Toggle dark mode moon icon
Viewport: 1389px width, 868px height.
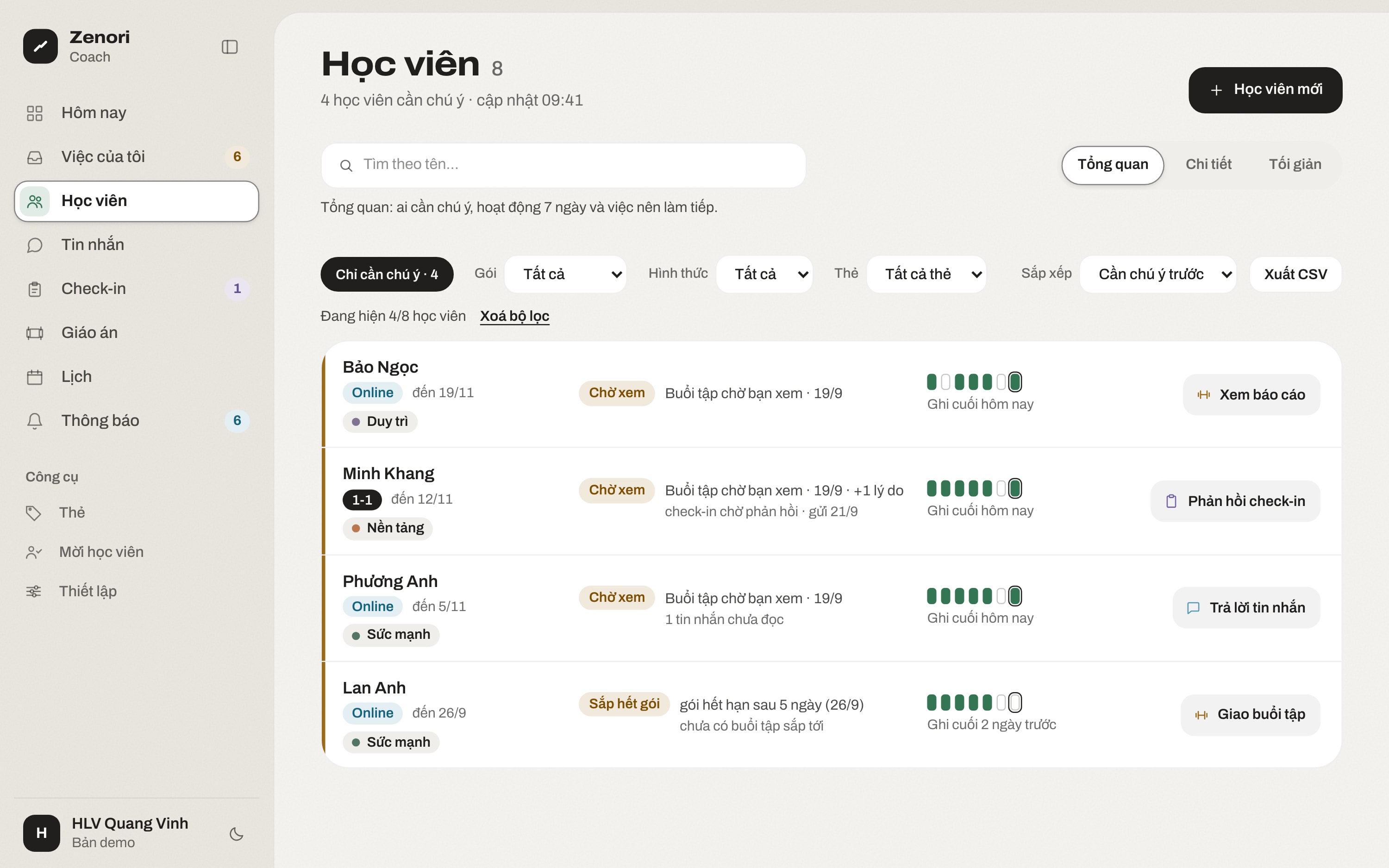pos(237,834)
